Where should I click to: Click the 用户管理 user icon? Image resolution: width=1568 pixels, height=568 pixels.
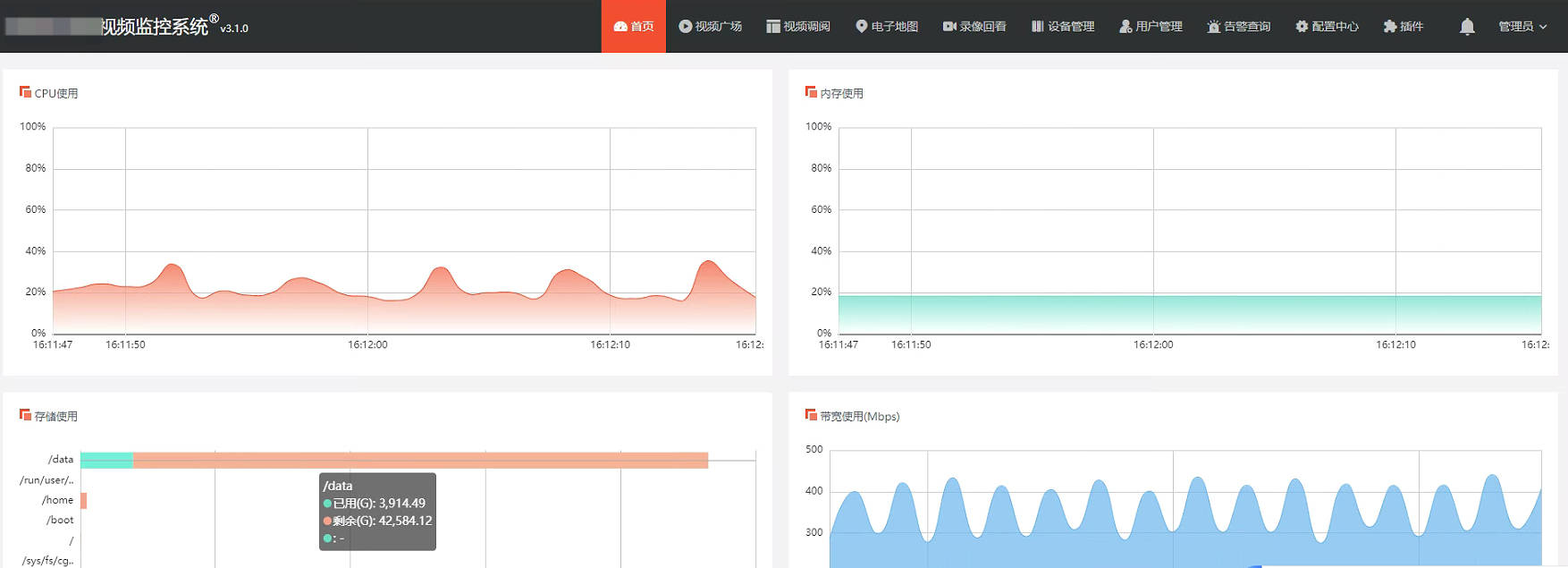coord(1125,27)
